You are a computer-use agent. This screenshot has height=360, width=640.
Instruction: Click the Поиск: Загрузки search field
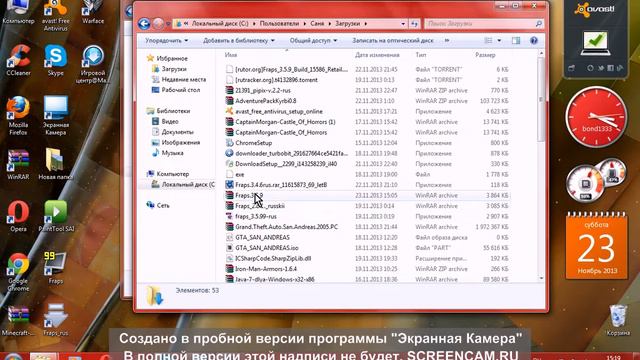(x=484, y=24)
